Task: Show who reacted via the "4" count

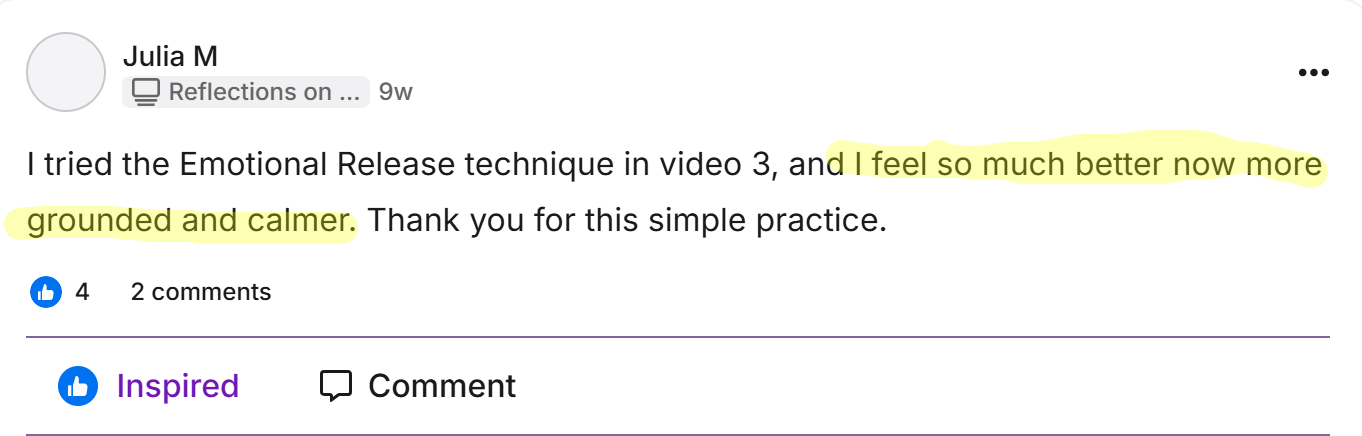Action: click(x=82, y=292)
